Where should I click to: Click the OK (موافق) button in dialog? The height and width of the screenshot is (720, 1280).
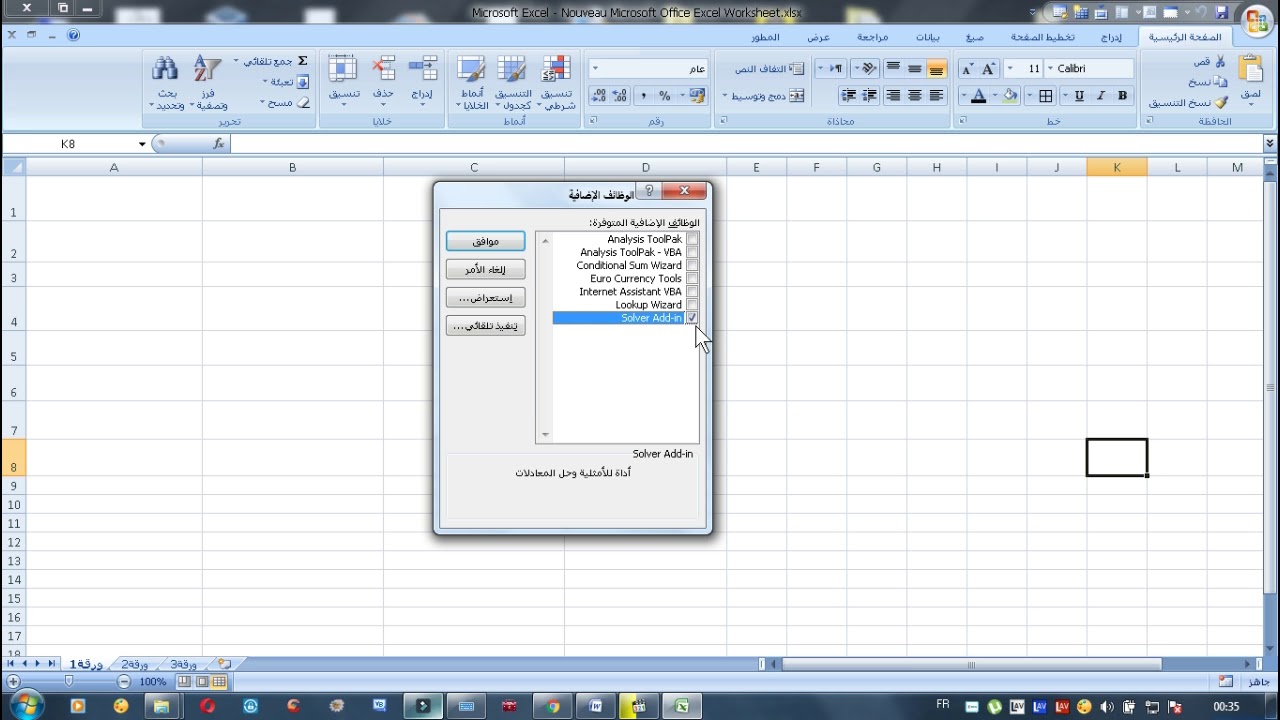click(x=485, y=241)
